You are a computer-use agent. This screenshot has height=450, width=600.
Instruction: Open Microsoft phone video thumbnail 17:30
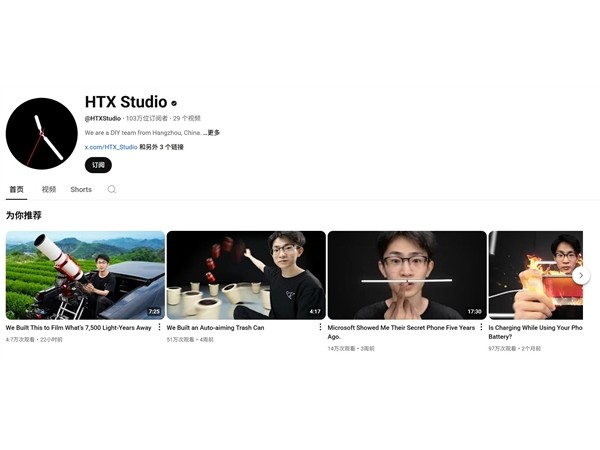coord(407,275)
